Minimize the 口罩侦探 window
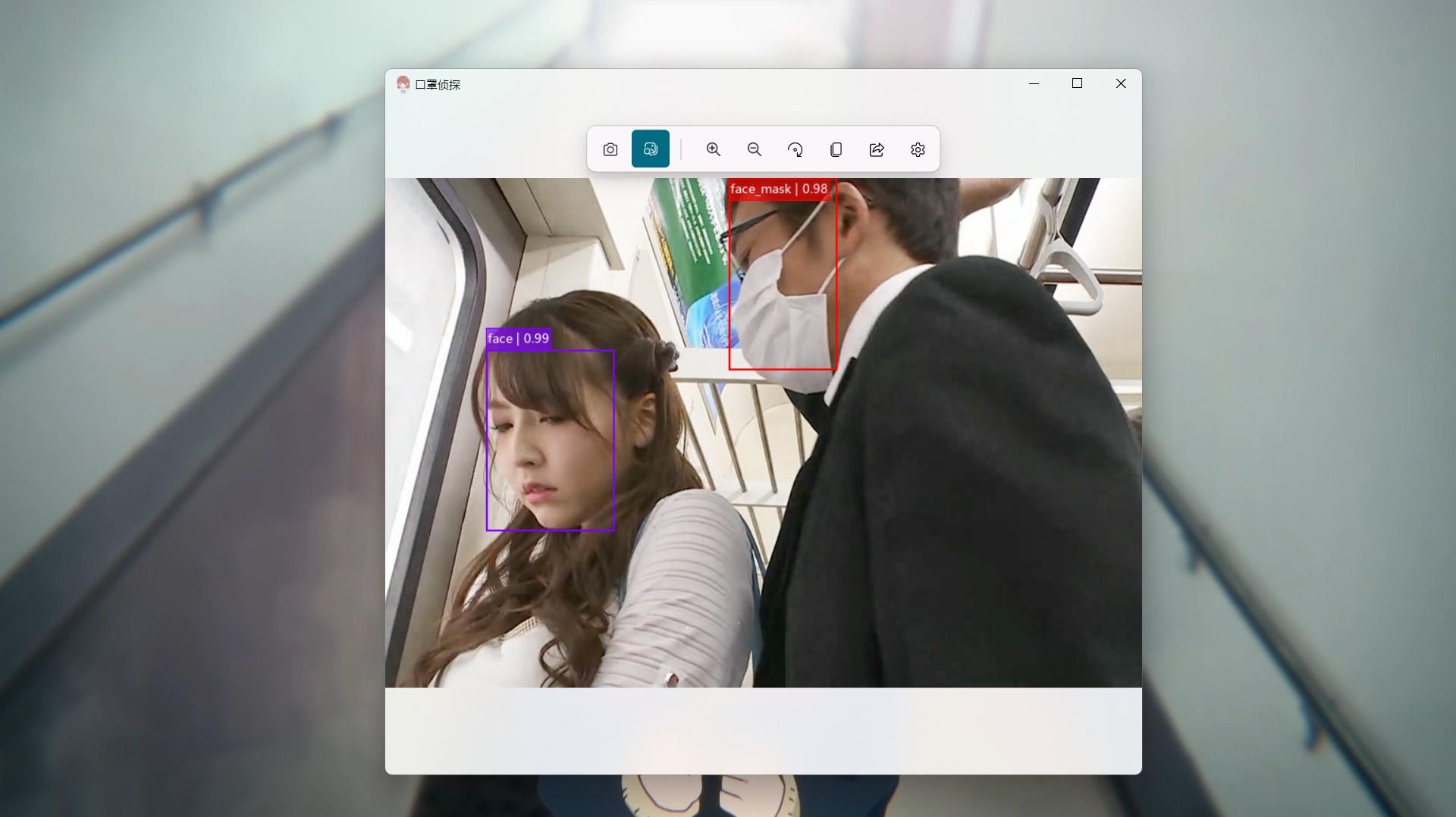This screenshot has height=817, width=1456. [x=1034, y=83]
